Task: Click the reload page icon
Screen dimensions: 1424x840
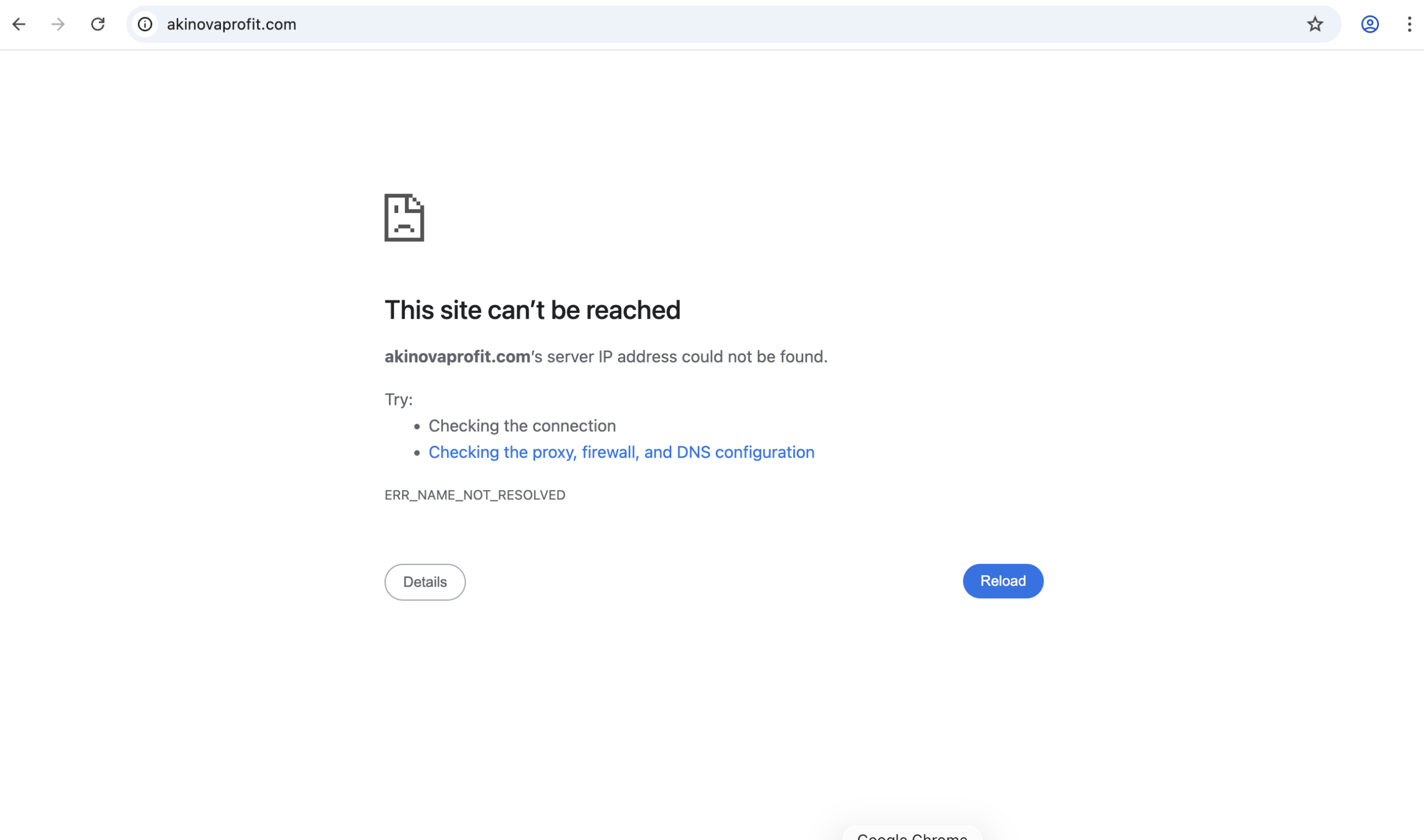Action: pyautogui.click(x=97, y=24)
